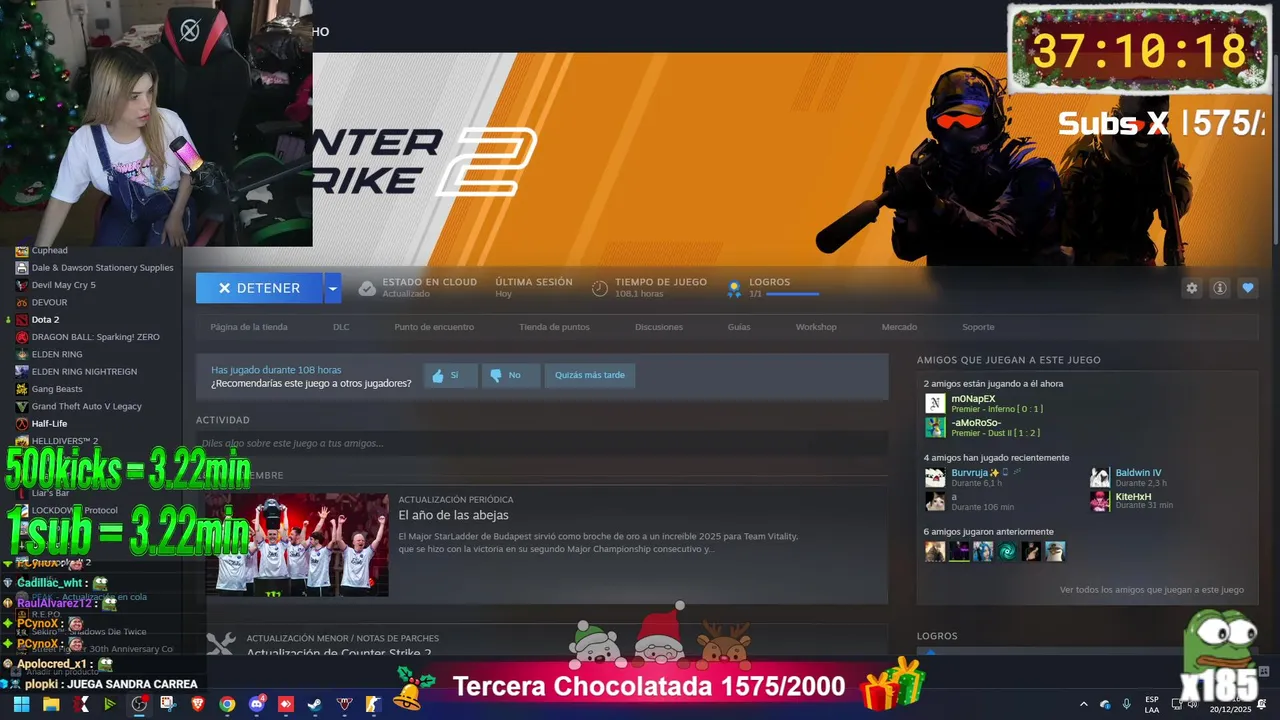Click the Half-Life lambda icon
Screen dimensions: 1280x720
[x=22, y=424]
